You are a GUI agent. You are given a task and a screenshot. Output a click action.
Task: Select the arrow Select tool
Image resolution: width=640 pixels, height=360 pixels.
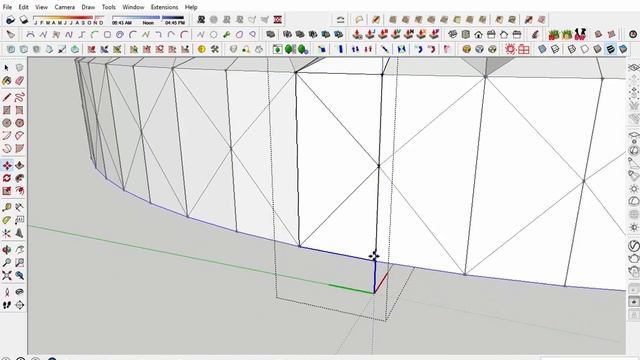point(7,68)
